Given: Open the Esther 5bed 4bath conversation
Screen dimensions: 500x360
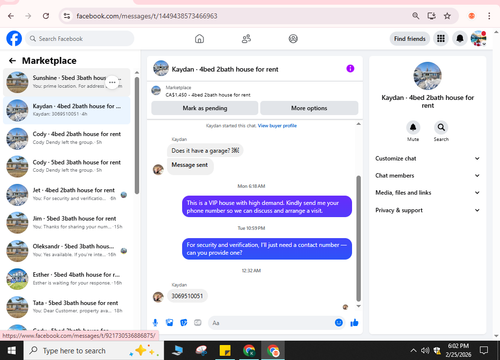Looking at the screenshot, I should tap(67, 279).
